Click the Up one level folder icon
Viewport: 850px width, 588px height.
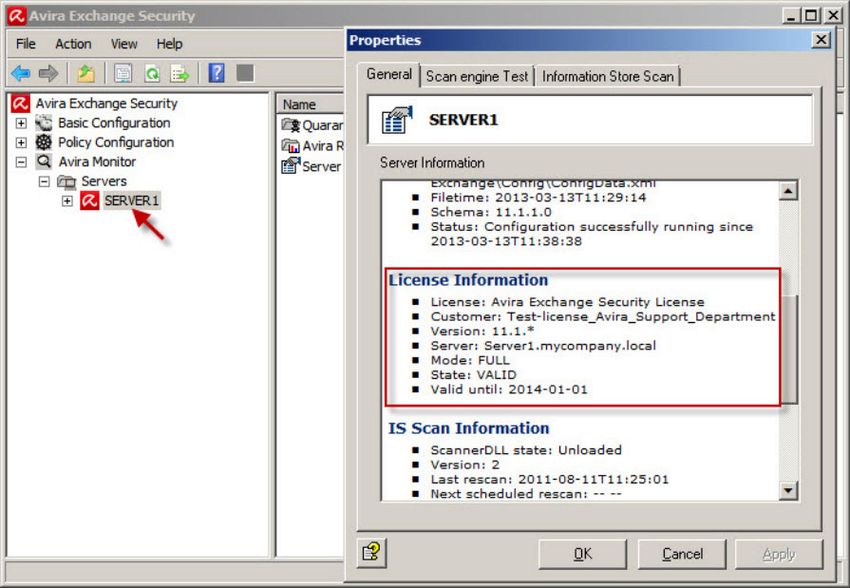[x=86, y=73]
